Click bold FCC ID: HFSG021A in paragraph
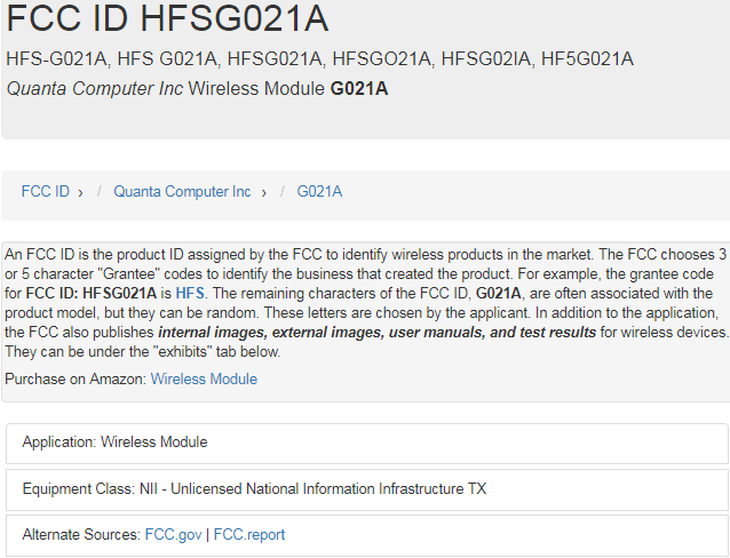This screenshot has height=558, width=730. (x=91, y=293)
